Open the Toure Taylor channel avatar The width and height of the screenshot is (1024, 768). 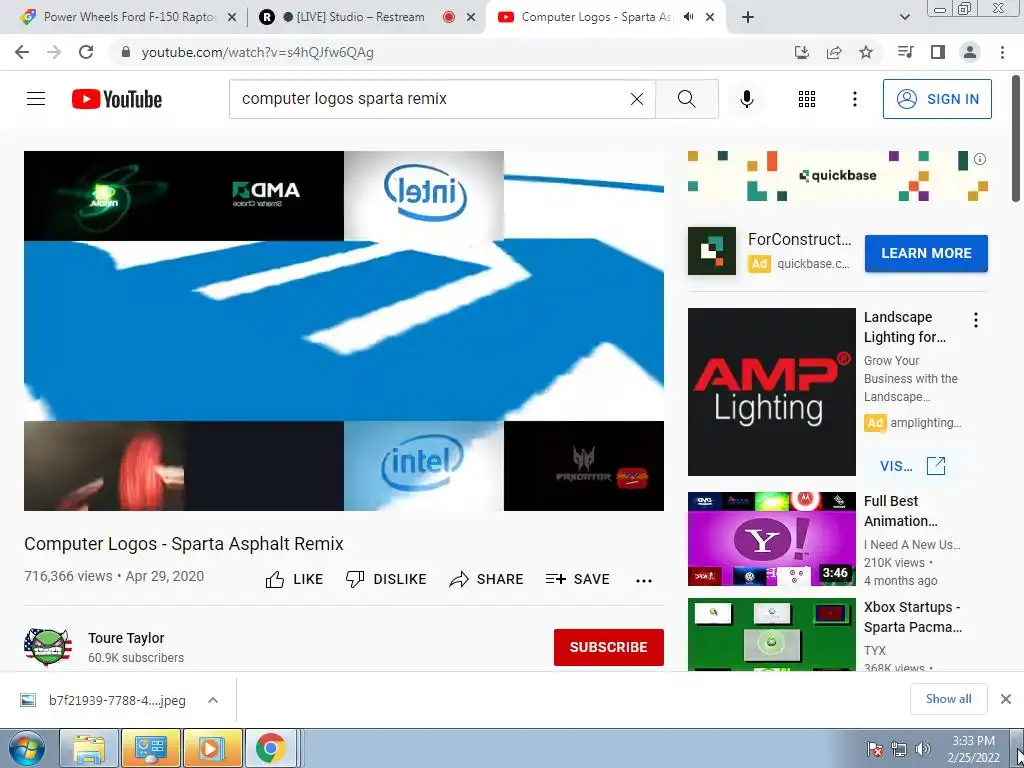48,647
